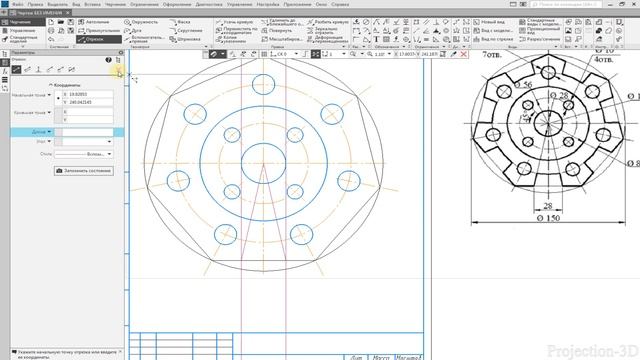This screenshot has width=640, height=360.
Task: Click the open file folder icon
Action: point(61,22)
